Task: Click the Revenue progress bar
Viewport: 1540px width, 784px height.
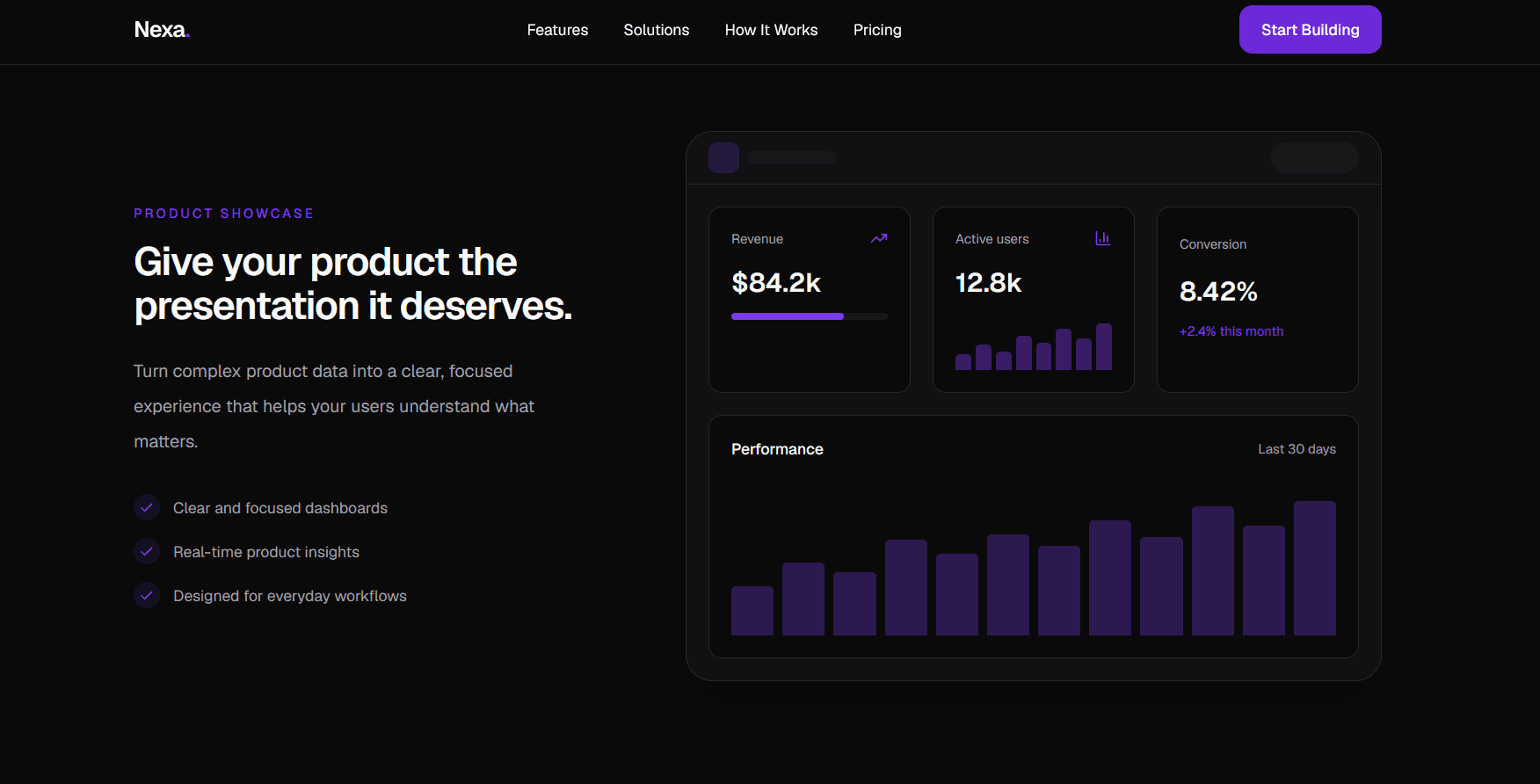Action: (x=810, y=316)
